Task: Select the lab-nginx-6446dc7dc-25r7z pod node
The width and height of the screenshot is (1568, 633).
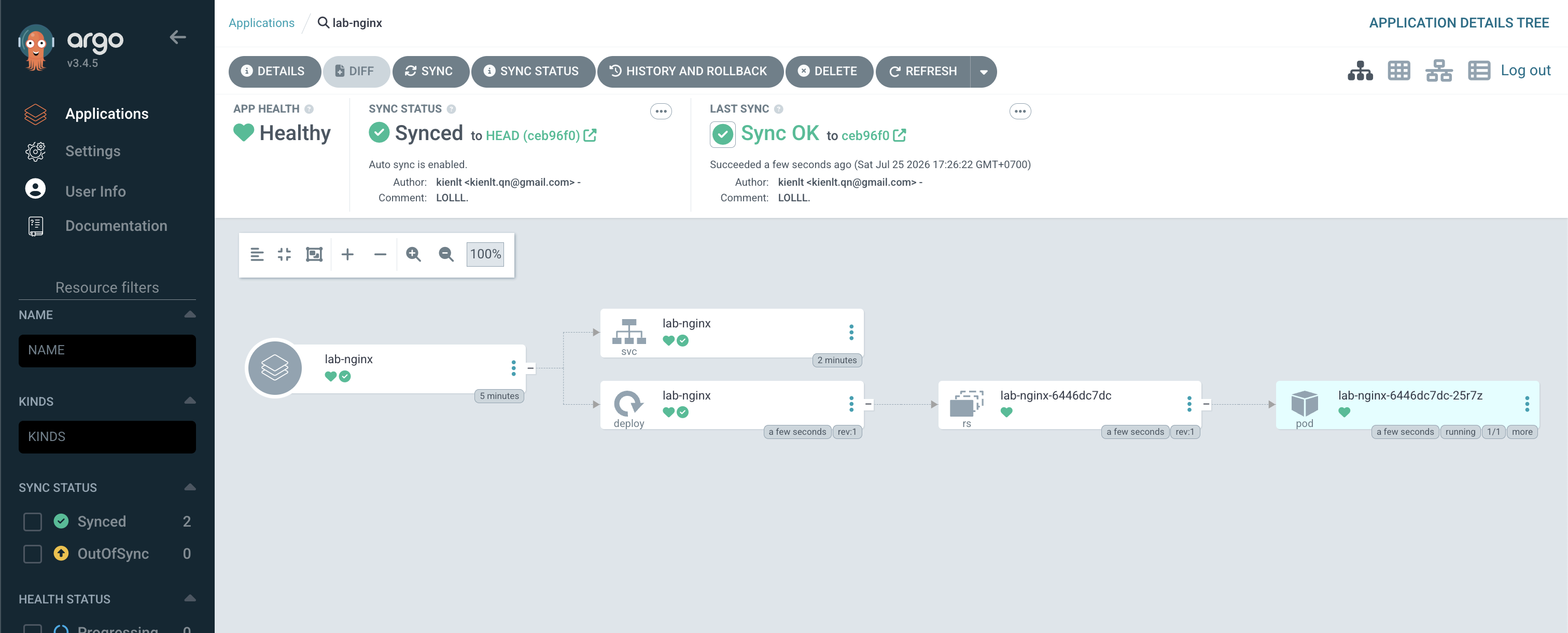Action: click(x=1407, y=405)
